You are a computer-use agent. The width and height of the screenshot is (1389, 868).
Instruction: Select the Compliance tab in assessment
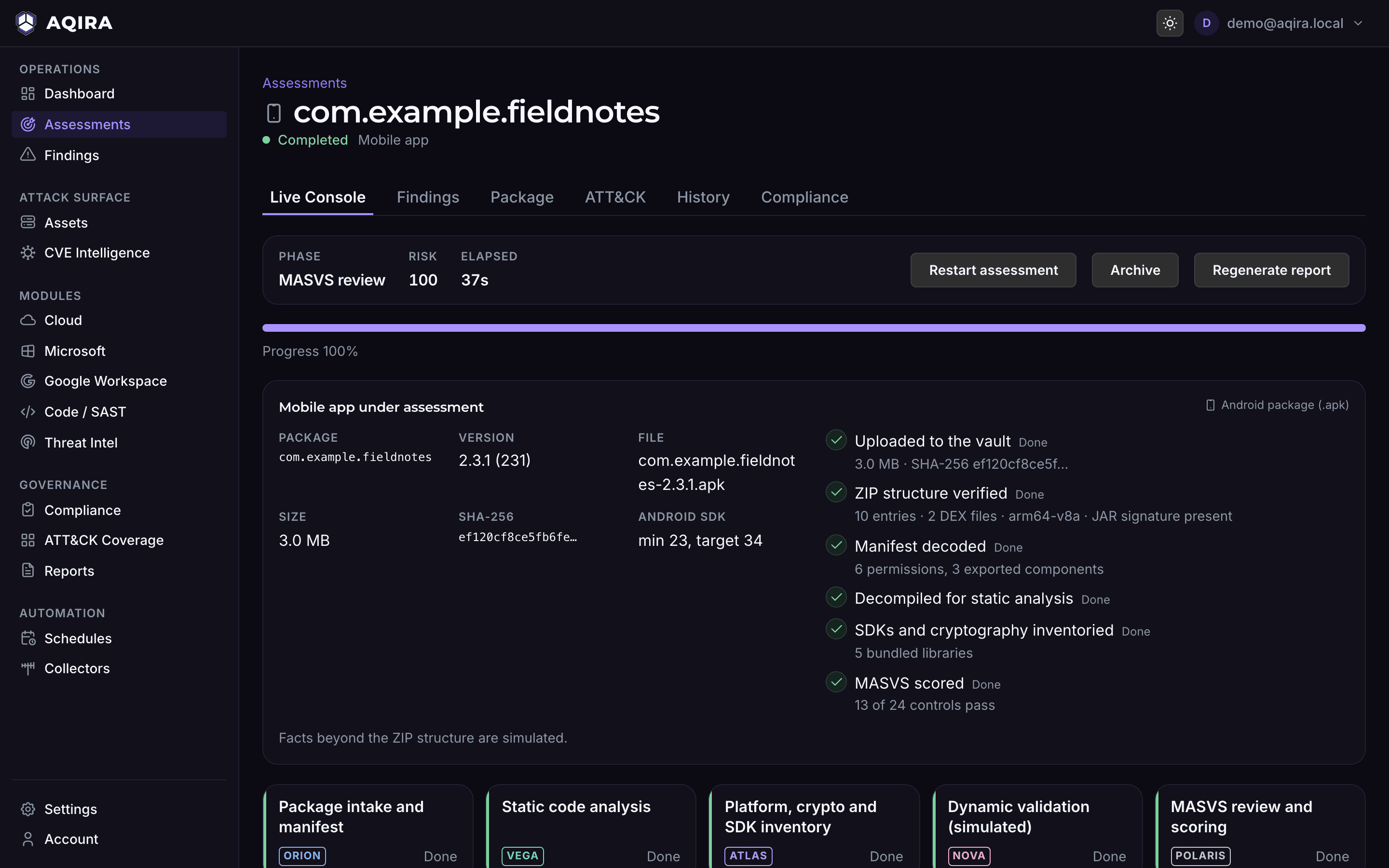coord(804,197)
